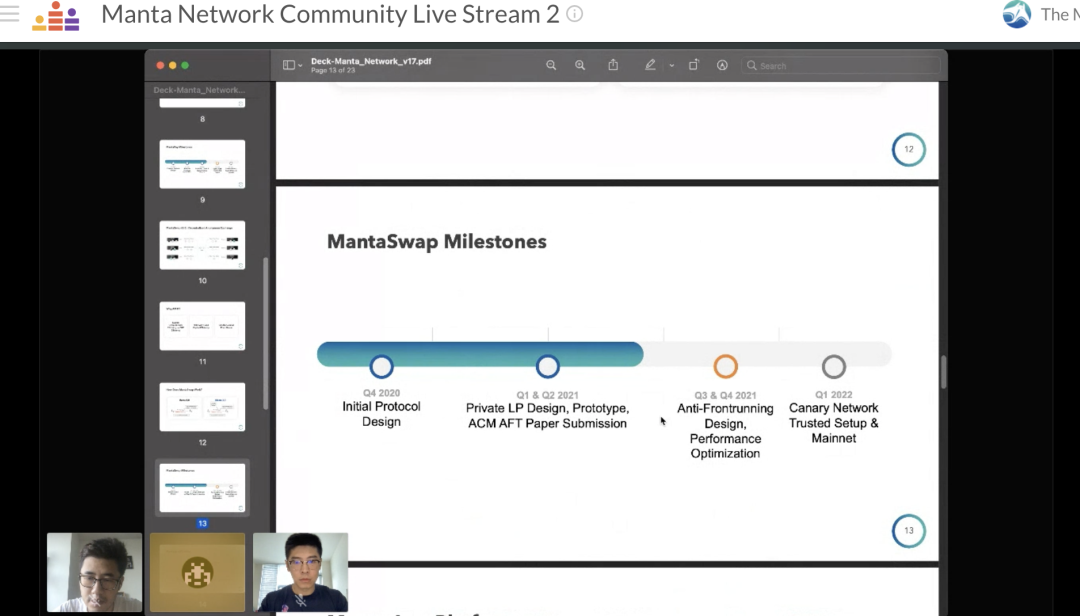The image size is (1080, 616).
Task: Click the red close window dot
Action: tap(160, 65)
